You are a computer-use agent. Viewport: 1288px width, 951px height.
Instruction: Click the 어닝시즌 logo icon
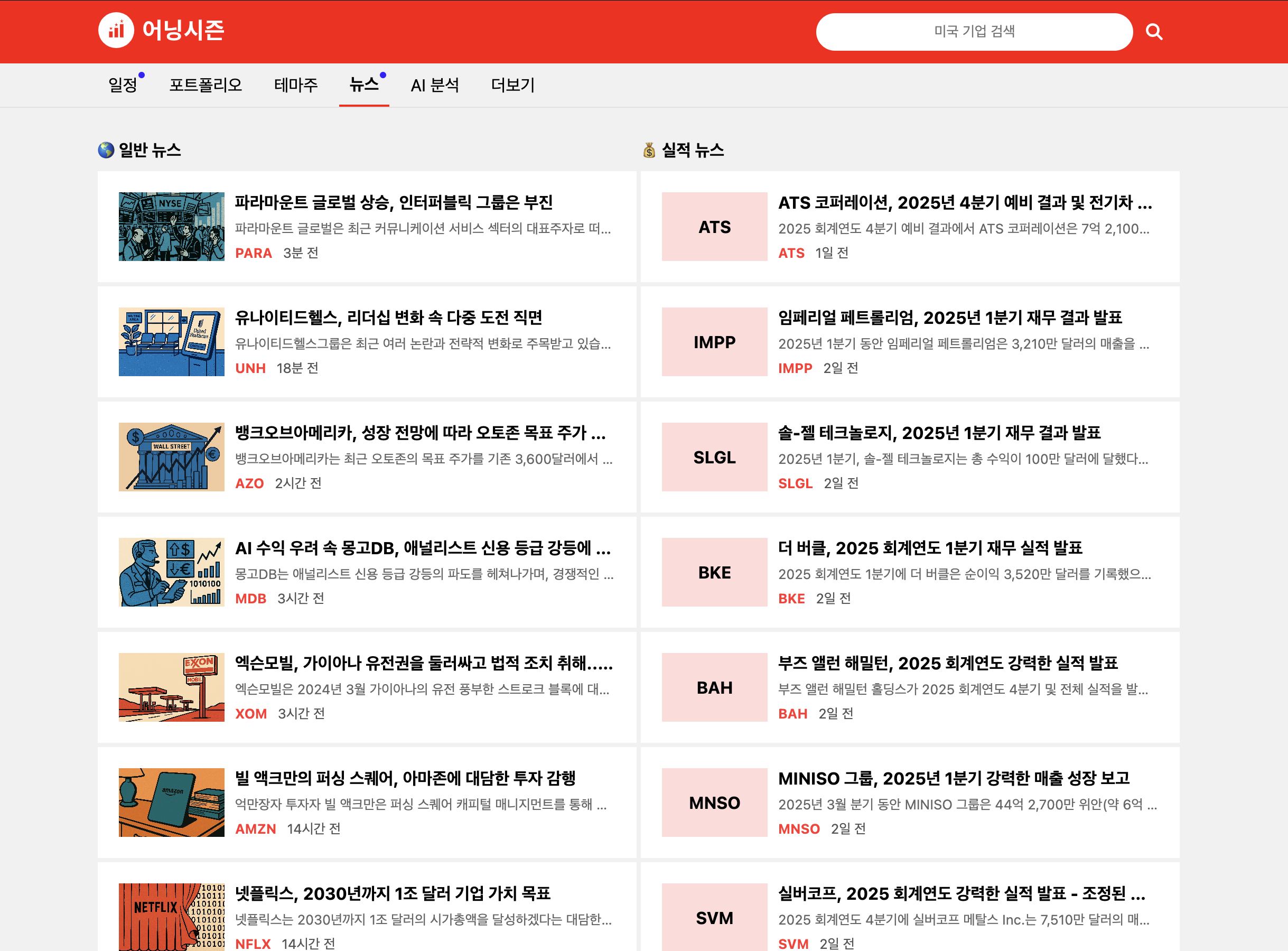pyautogui.click(x=116, y=31)
